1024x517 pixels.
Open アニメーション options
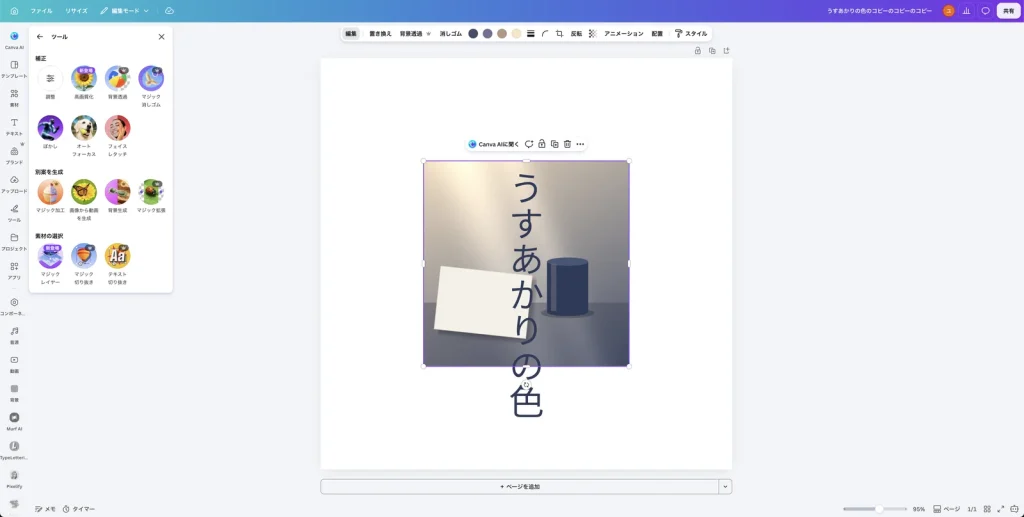(x=624, y=33)
